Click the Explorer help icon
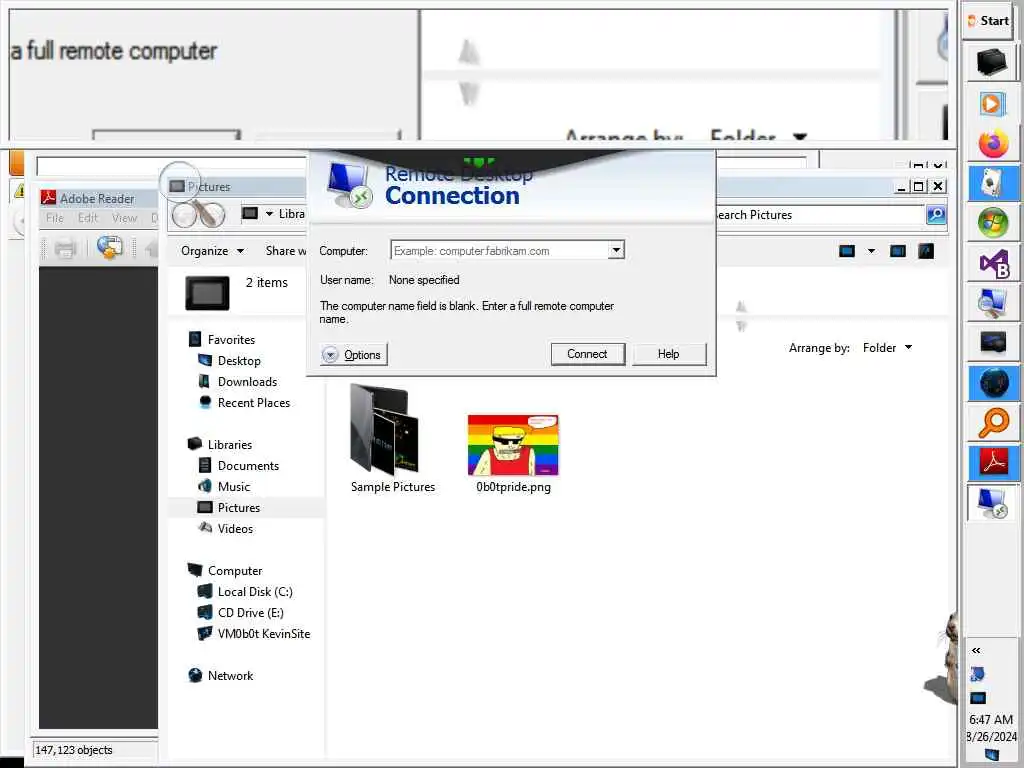Image resolution: width=1024 pixels, height=768 pixels. (926, 251)
